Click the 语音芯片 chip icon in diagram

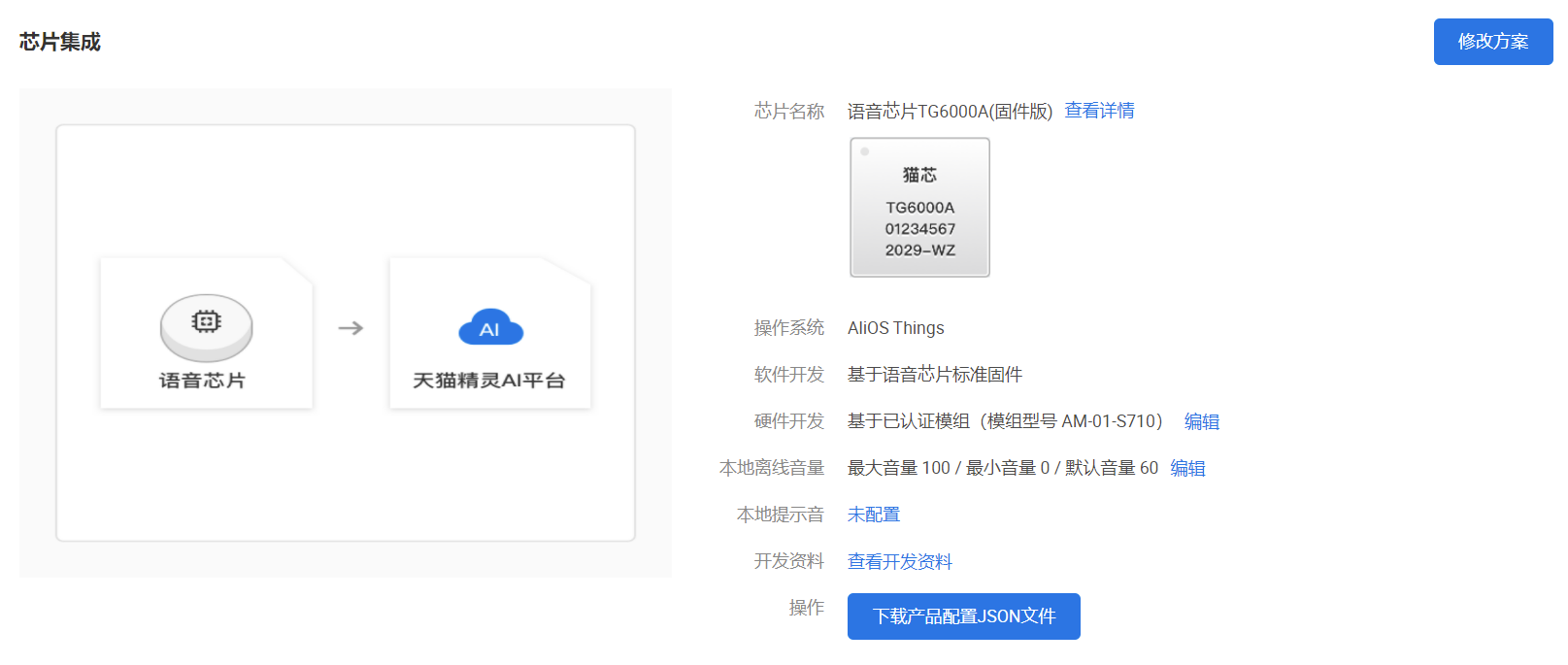point(206,327)
